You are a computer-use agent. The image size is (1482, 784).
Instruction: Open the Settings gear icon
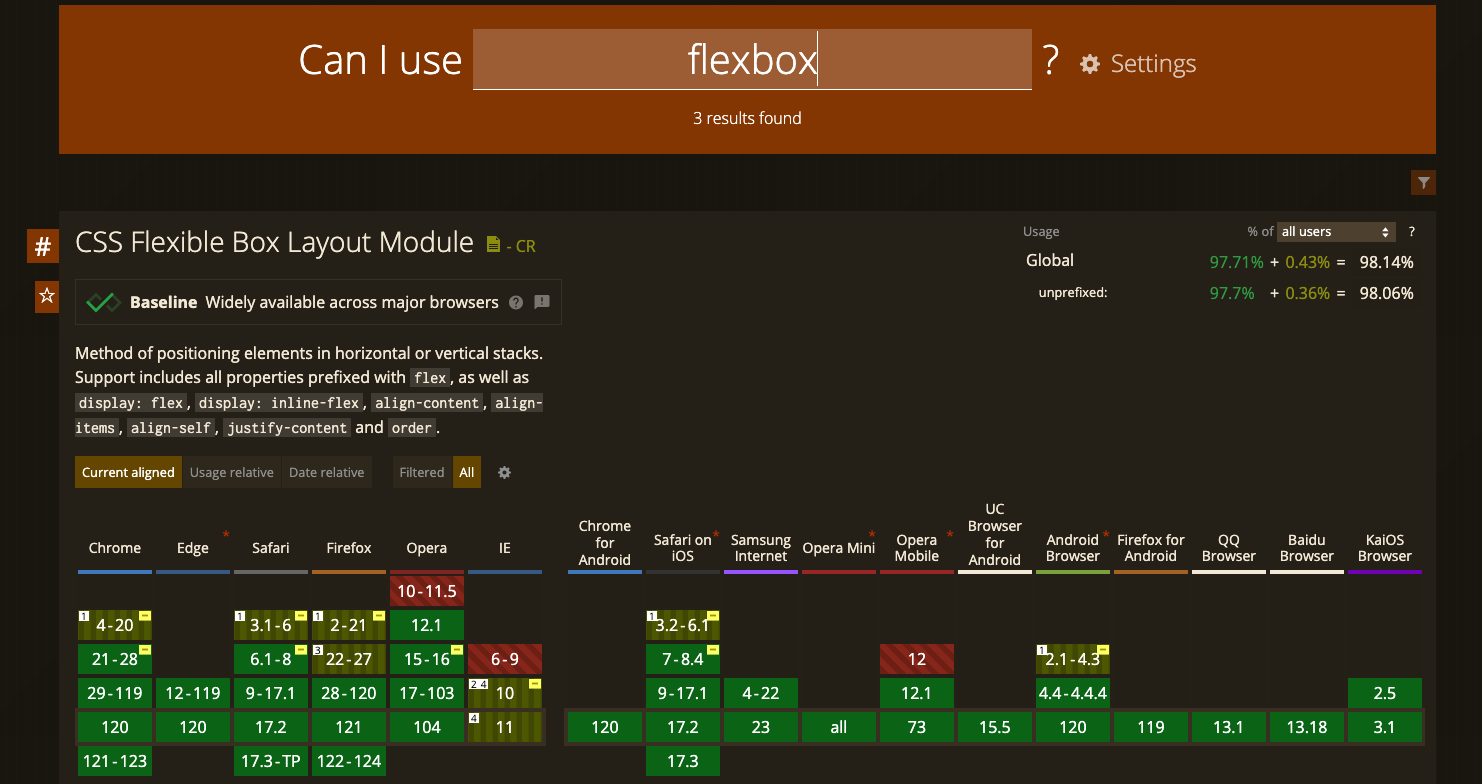coord(1090,64)
